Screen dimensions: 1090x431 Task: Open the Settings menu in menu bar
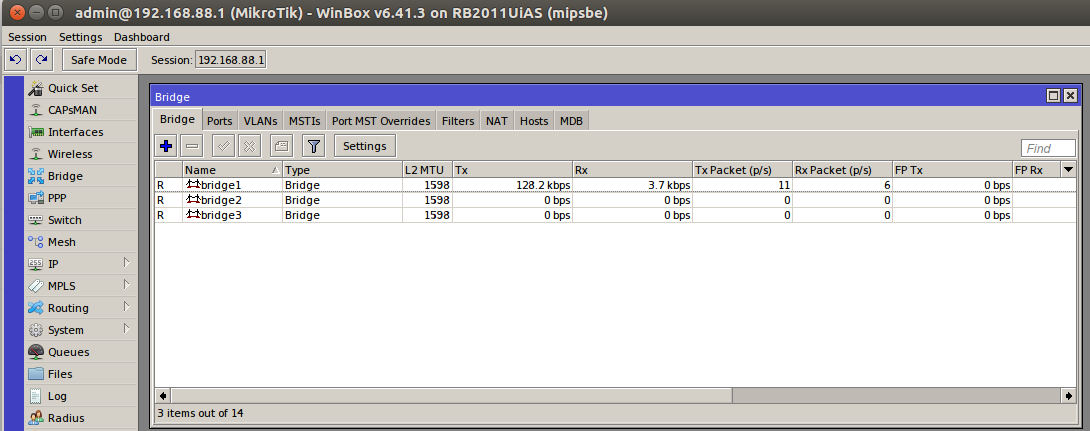click(80, 37)
